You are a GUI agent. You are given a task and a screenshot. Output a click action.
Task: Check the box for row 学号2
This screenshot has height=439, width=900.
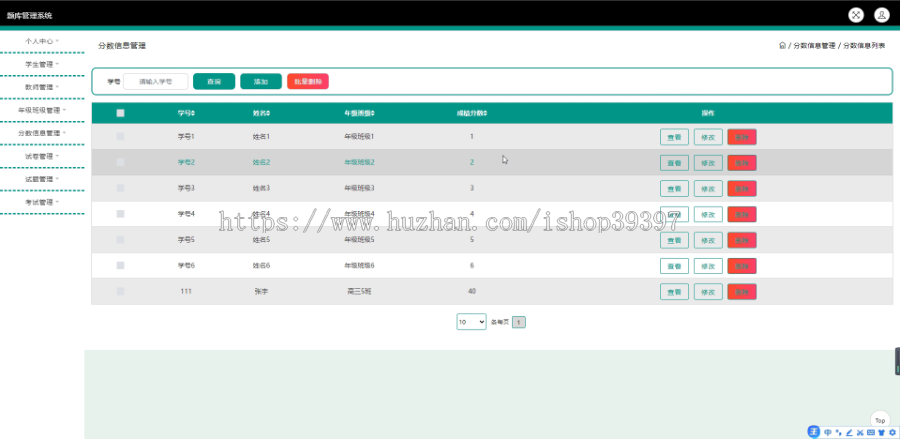point(120,162)
